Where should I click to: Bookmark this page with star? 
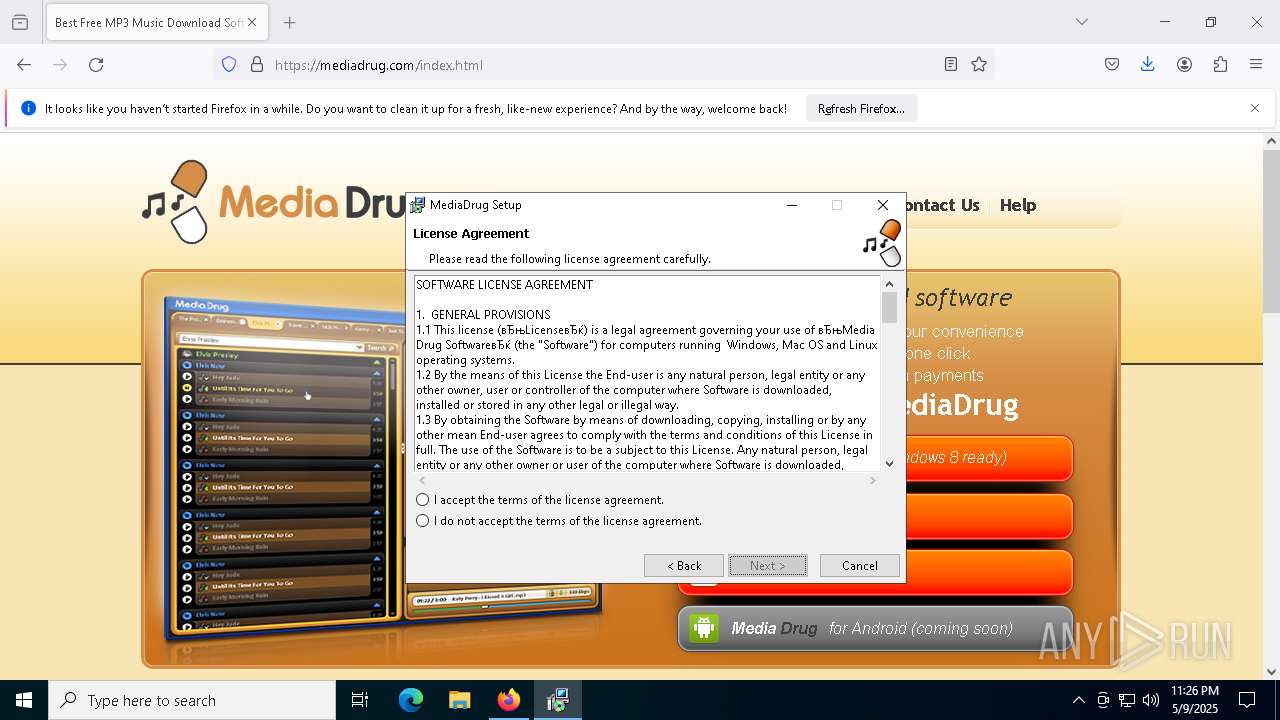click(x=979, y=65)
